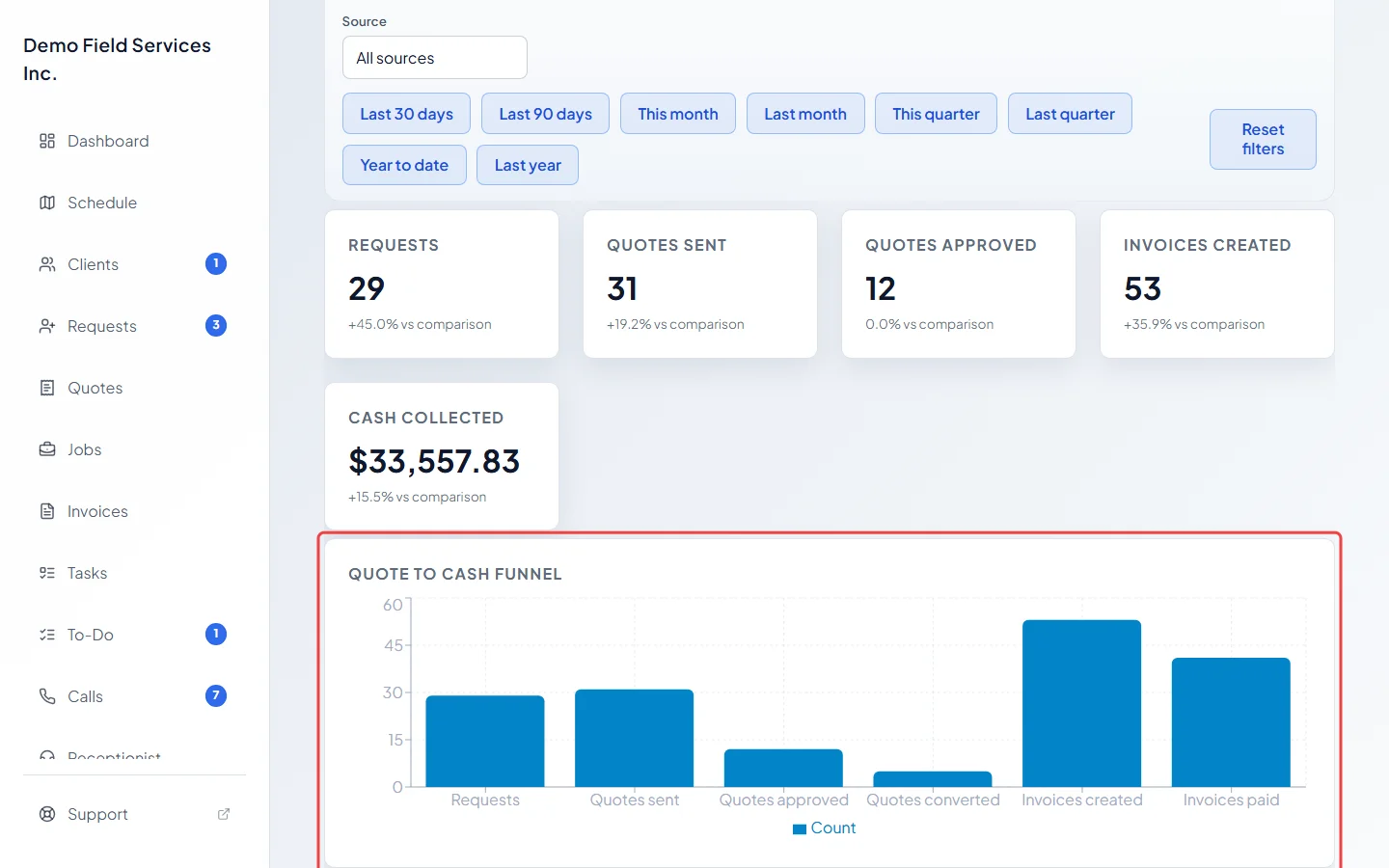
Task: Select the Last 90 days range
Action: (545, 114)
